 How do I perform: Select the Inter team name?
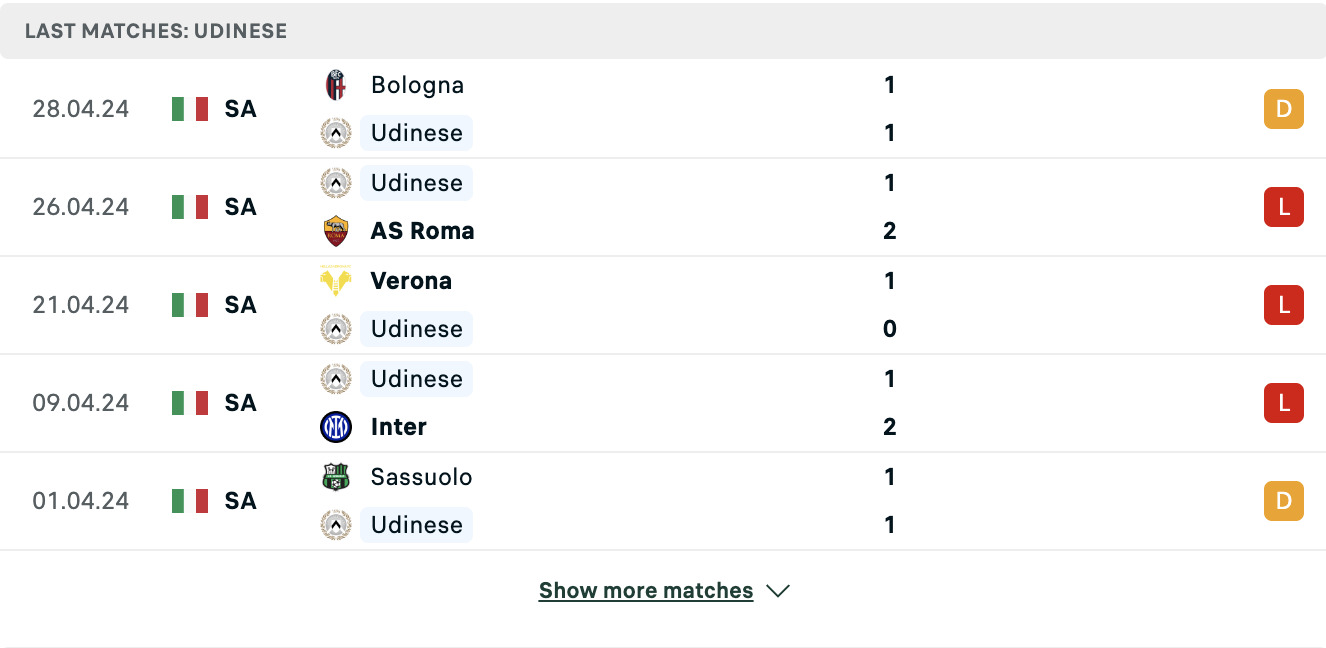(x=399, y=427)
